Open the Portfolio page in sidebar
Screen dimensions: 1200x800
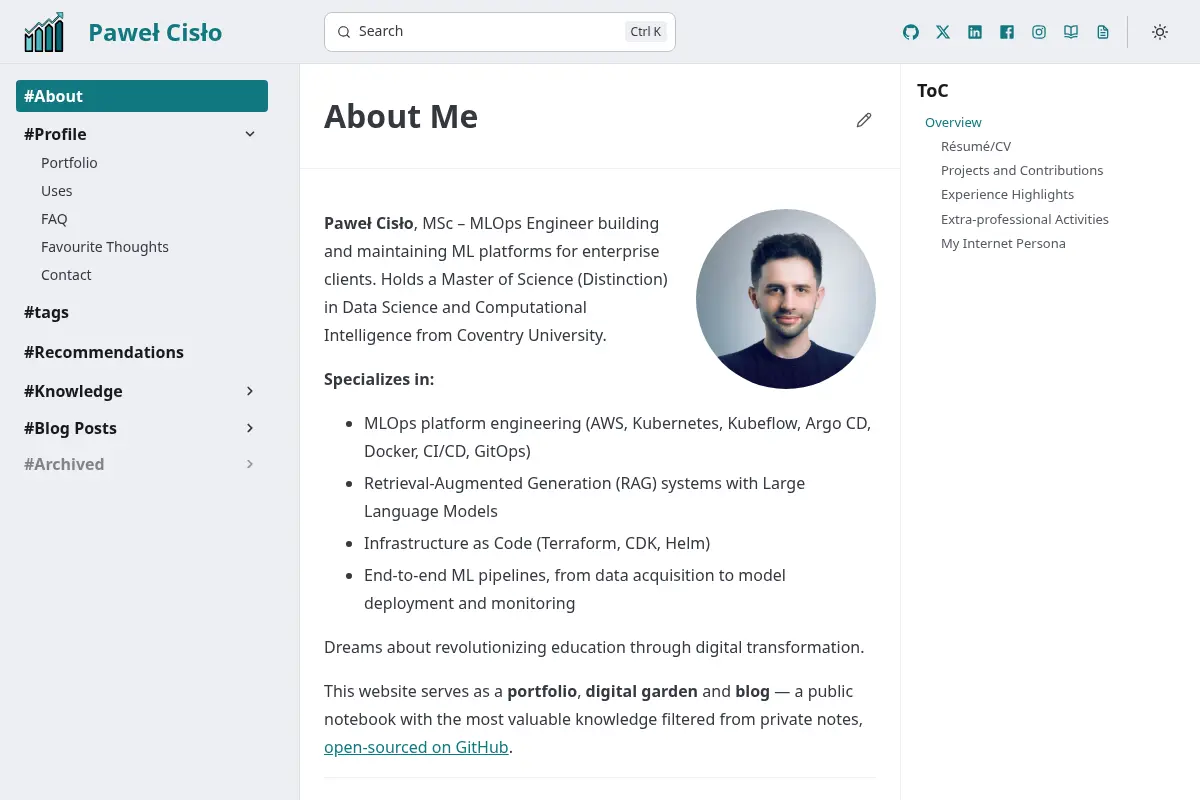click(x=69, y=163)
